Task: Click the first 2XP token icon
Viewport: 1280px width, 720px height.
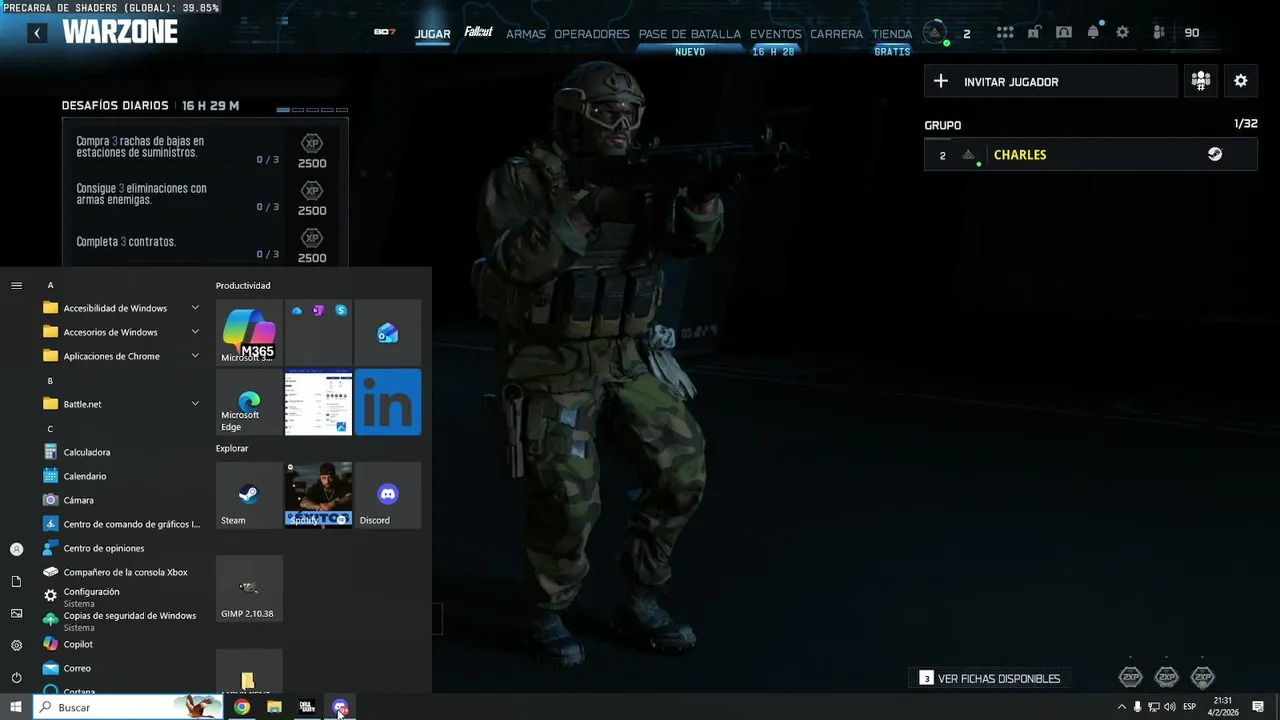Action: click(x=1130, y=678)
